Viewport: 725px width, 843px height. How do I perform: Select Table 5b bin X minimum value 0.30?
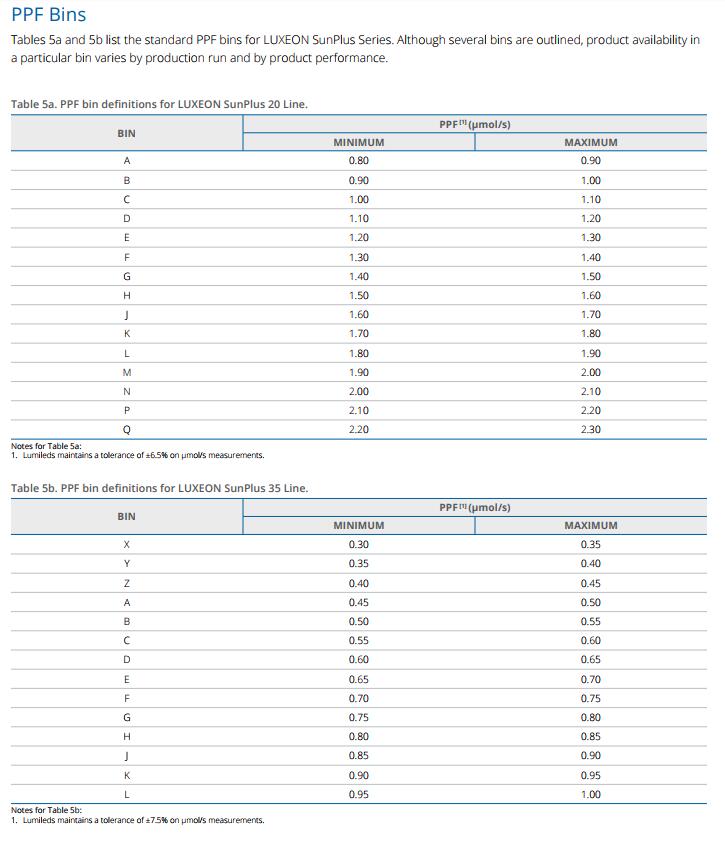click(x=358, y=545)
